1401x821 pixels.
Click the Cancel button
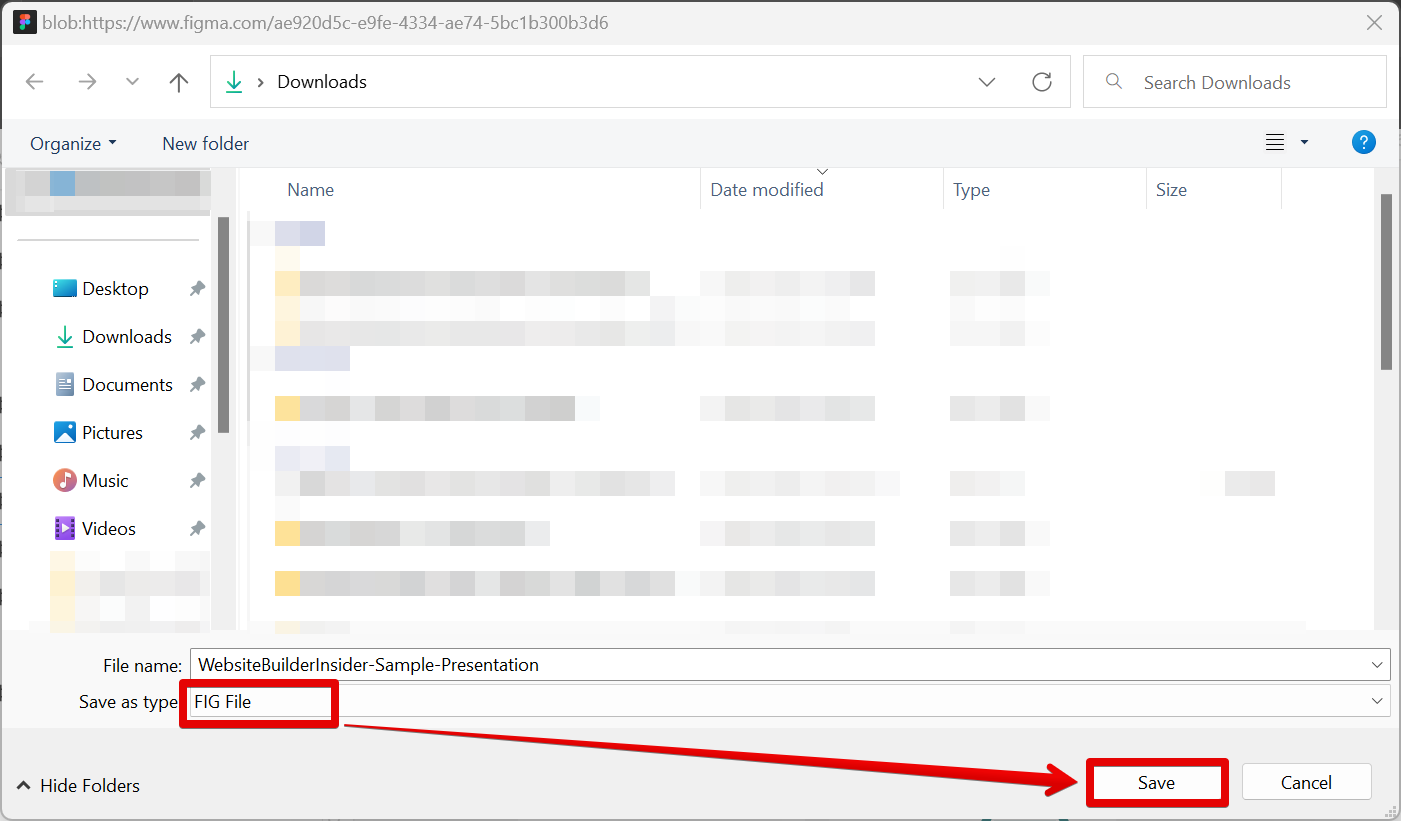(1306, 783)
